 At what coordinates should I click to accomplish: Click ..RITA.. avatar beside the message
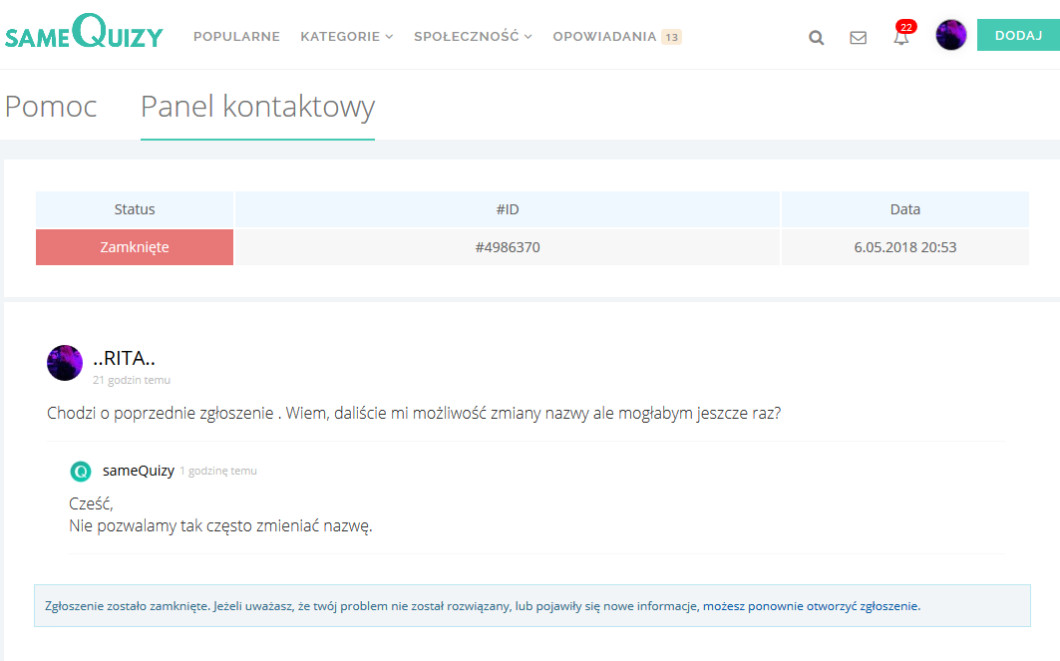pyautogui.click(x=65, y=362)
